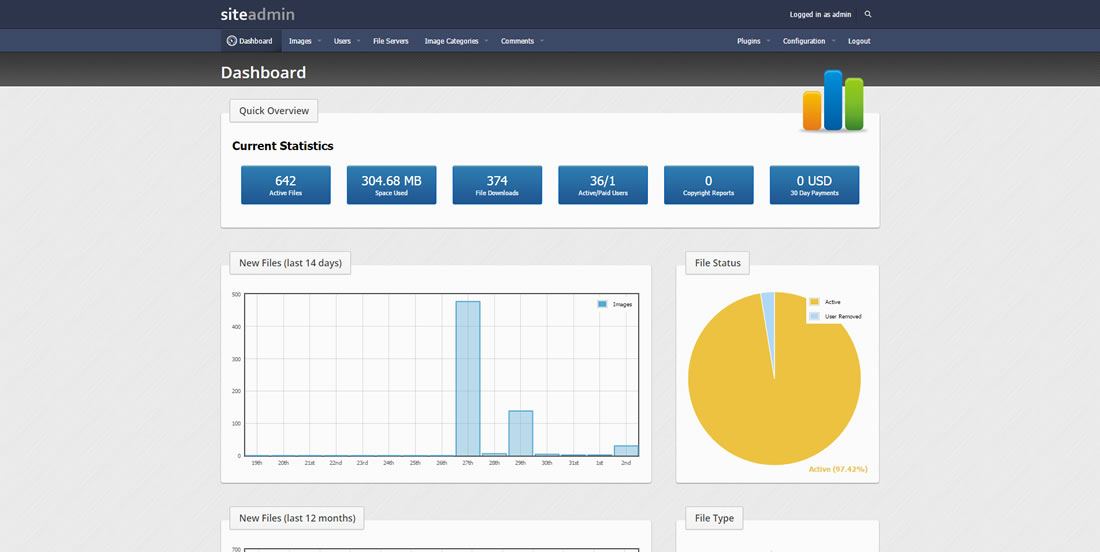The height and width of the screenshot is (552, 1100).
Task: Expand the Images dropdown arrow
Action: (x=319, y=41)
